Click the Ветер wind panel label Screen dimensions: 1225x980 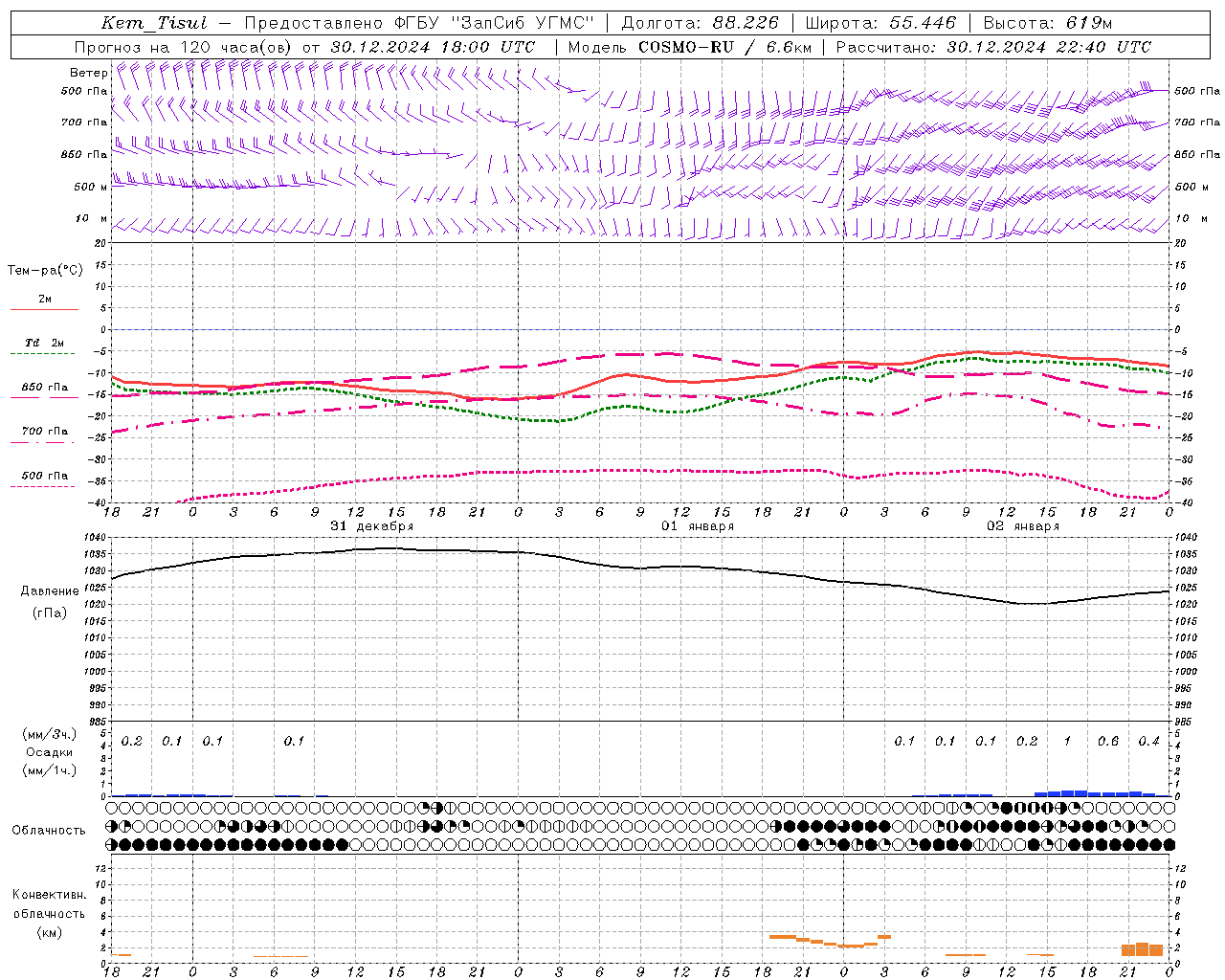pyautogui.click(x=88, y=73)
